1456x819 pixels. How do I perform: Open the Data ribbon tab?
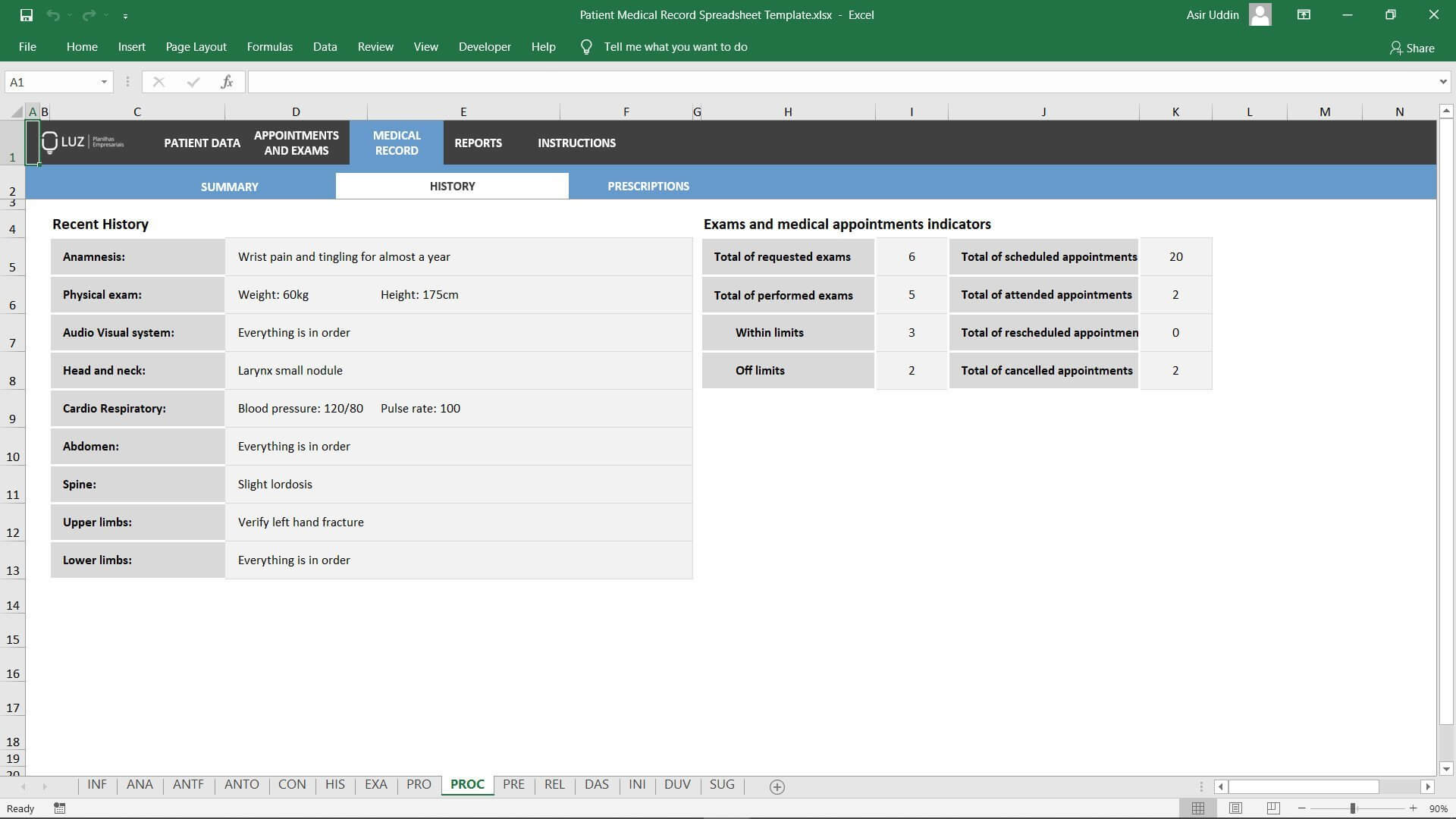coord(325,47)
